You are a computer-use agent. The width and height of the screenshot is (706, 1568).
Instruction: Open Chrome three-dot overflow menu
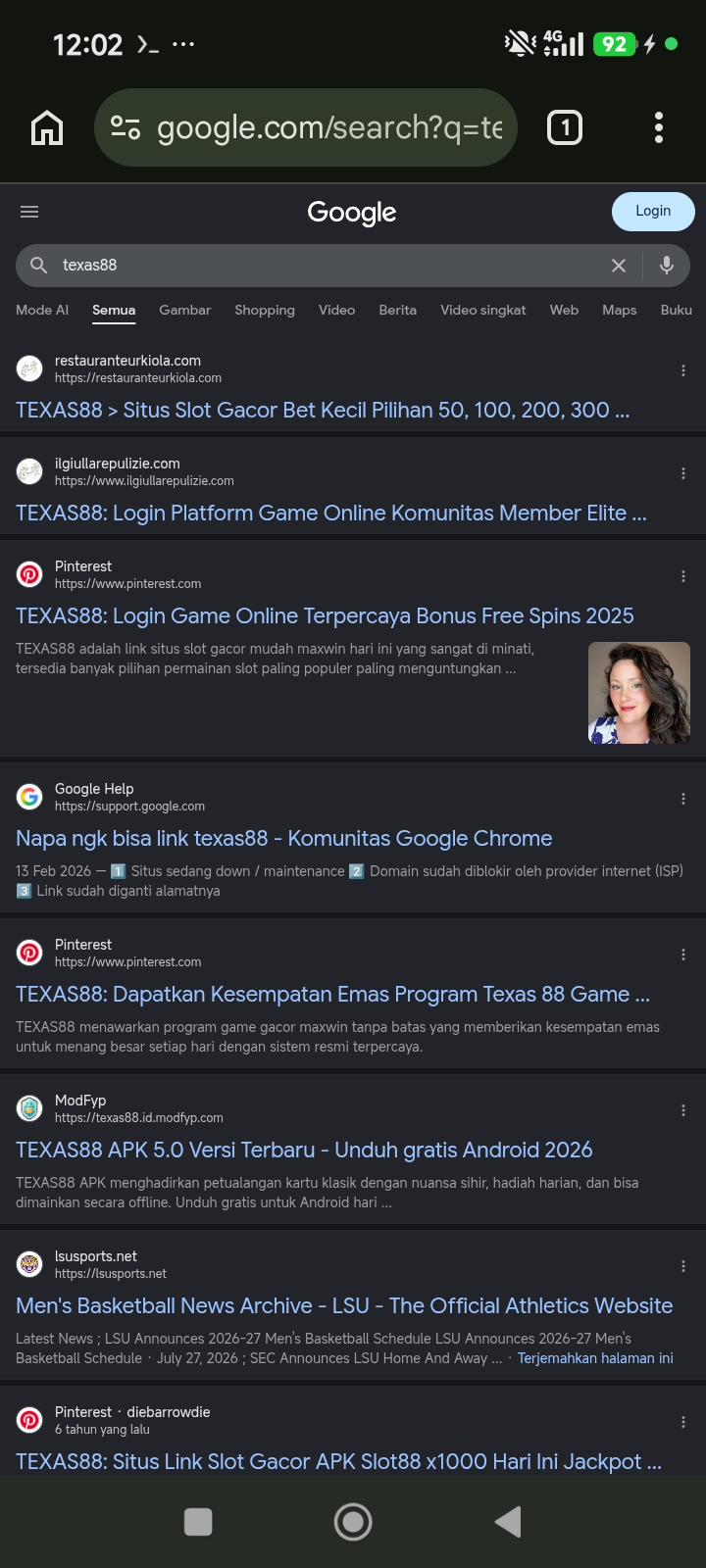pyautogui.click(x=659, y=127)
